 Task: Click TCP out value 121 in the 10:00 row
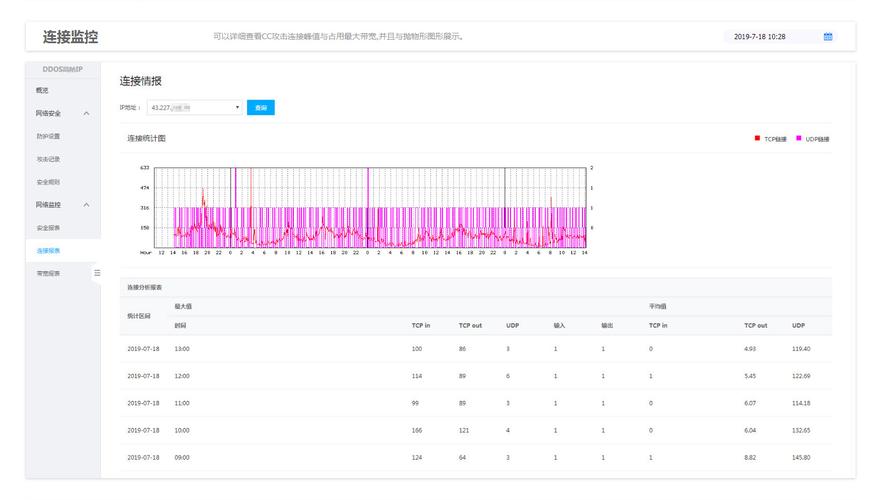(464, 431)
